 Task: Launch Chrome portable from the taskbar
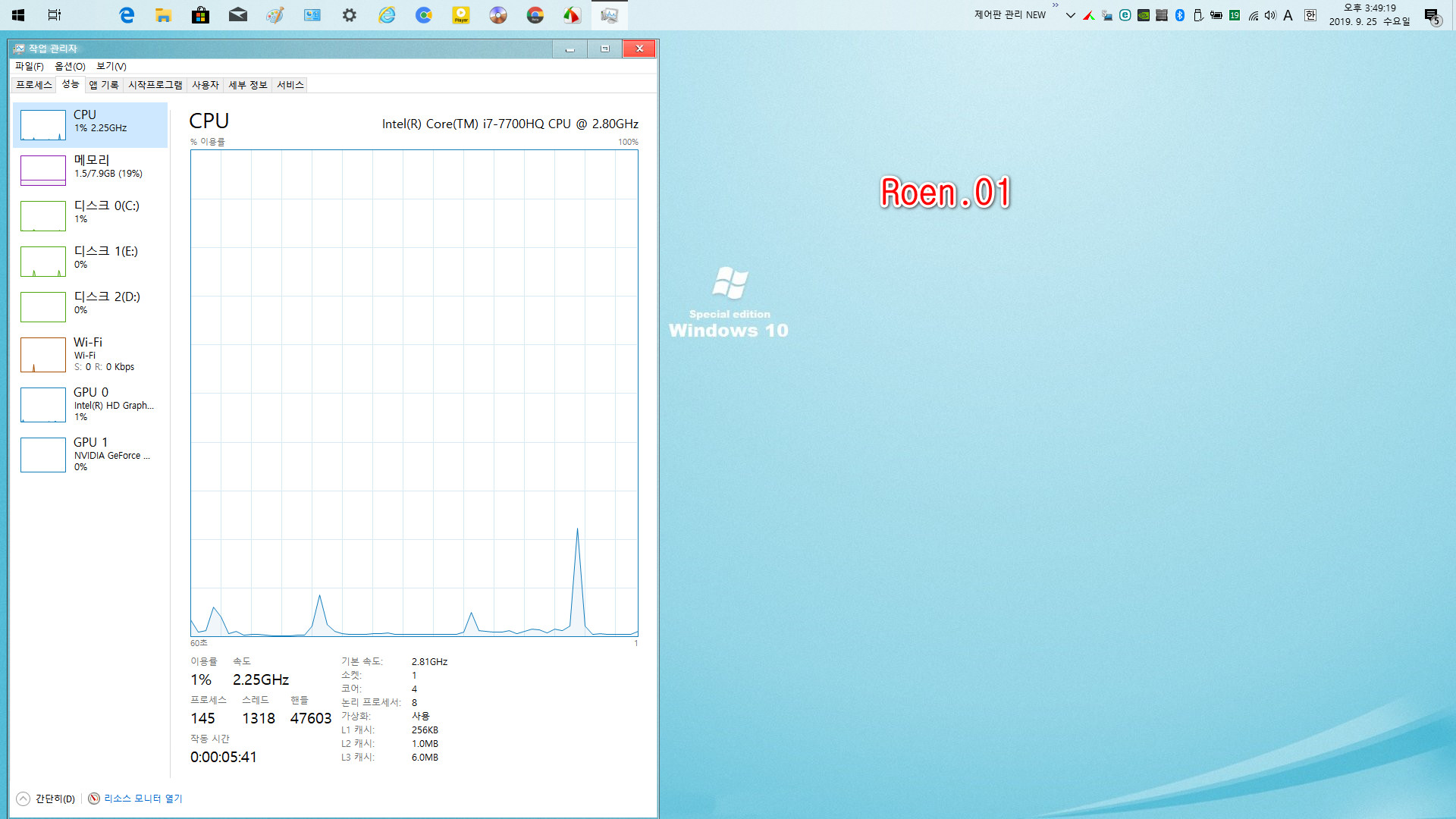[x=535, y=14]
